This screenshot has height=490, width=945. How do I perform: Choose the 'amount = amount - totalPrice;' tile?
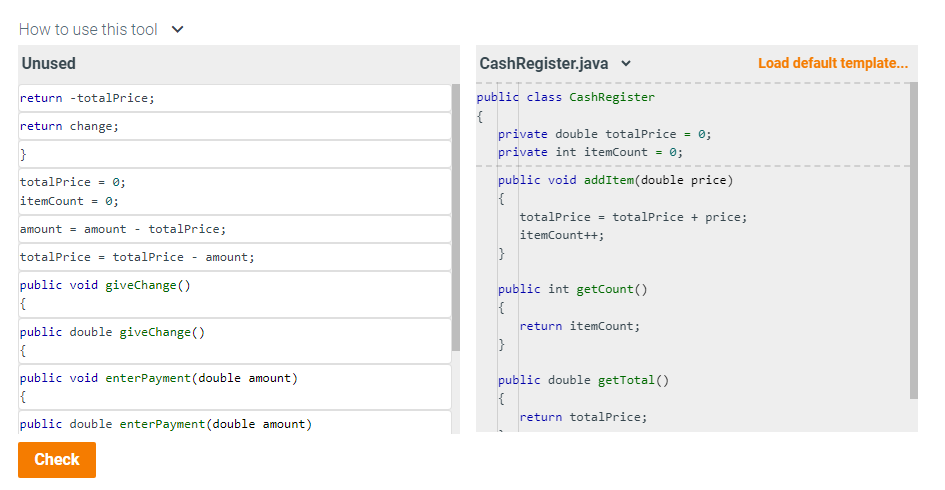pyautogui.click(x=235, y=229)
